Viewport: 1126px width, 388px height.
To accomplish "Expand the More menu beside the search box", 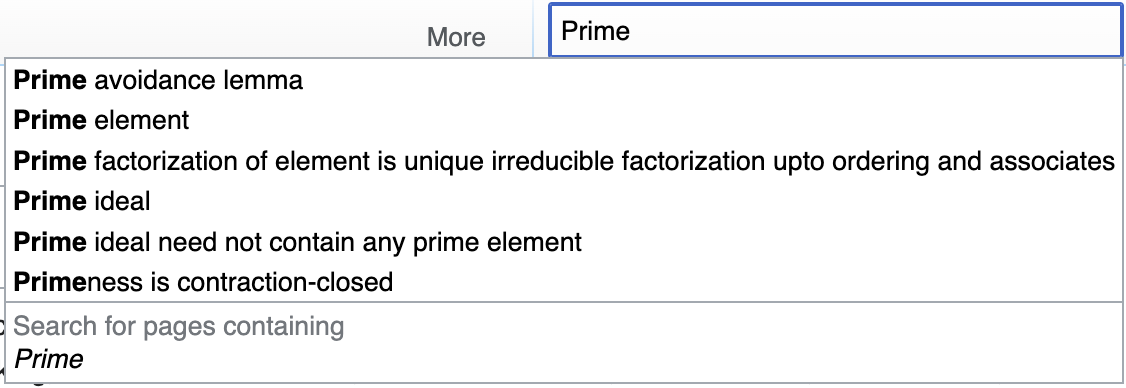I will coord(456,37).
